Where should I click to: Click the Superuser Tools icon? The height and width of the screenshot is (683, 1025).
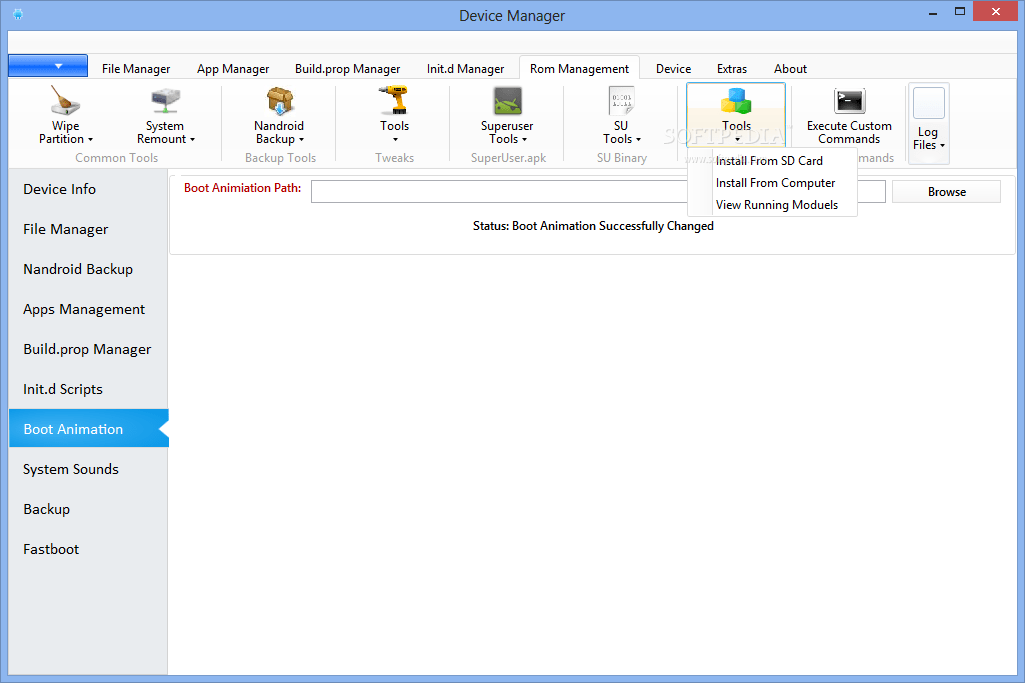[506, 101]
